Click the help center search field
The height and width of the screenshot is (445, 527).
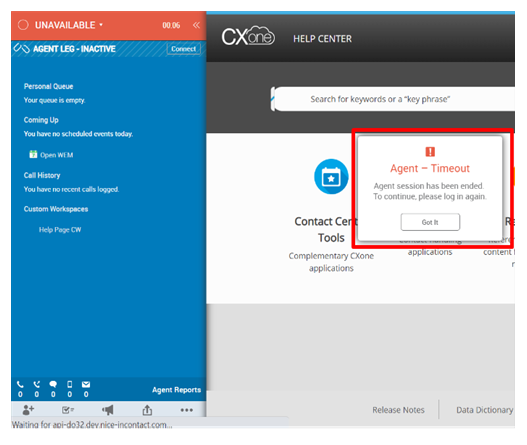coord(394,99)
